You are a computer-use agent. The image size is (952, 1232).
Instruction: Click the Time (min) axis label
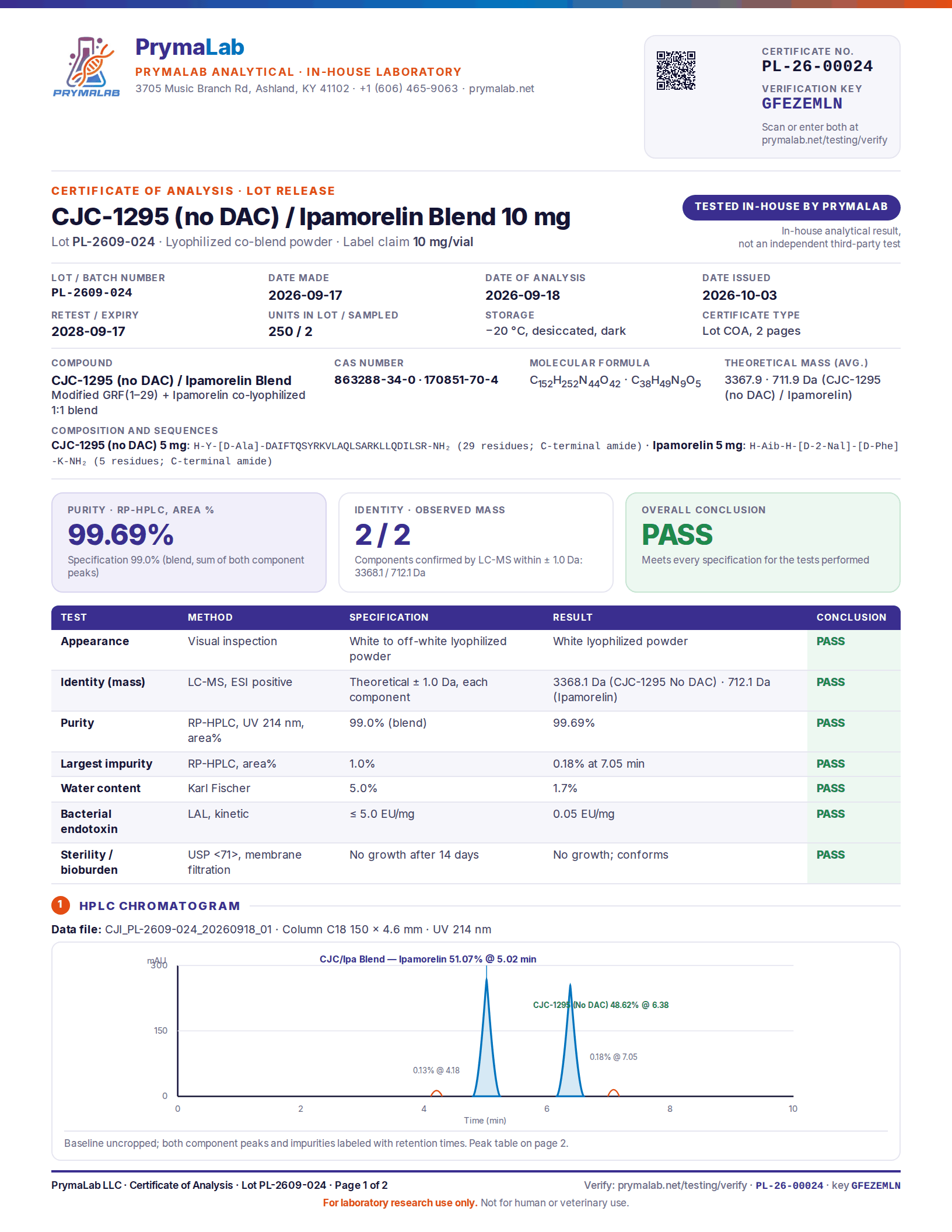pos(485,1121)
